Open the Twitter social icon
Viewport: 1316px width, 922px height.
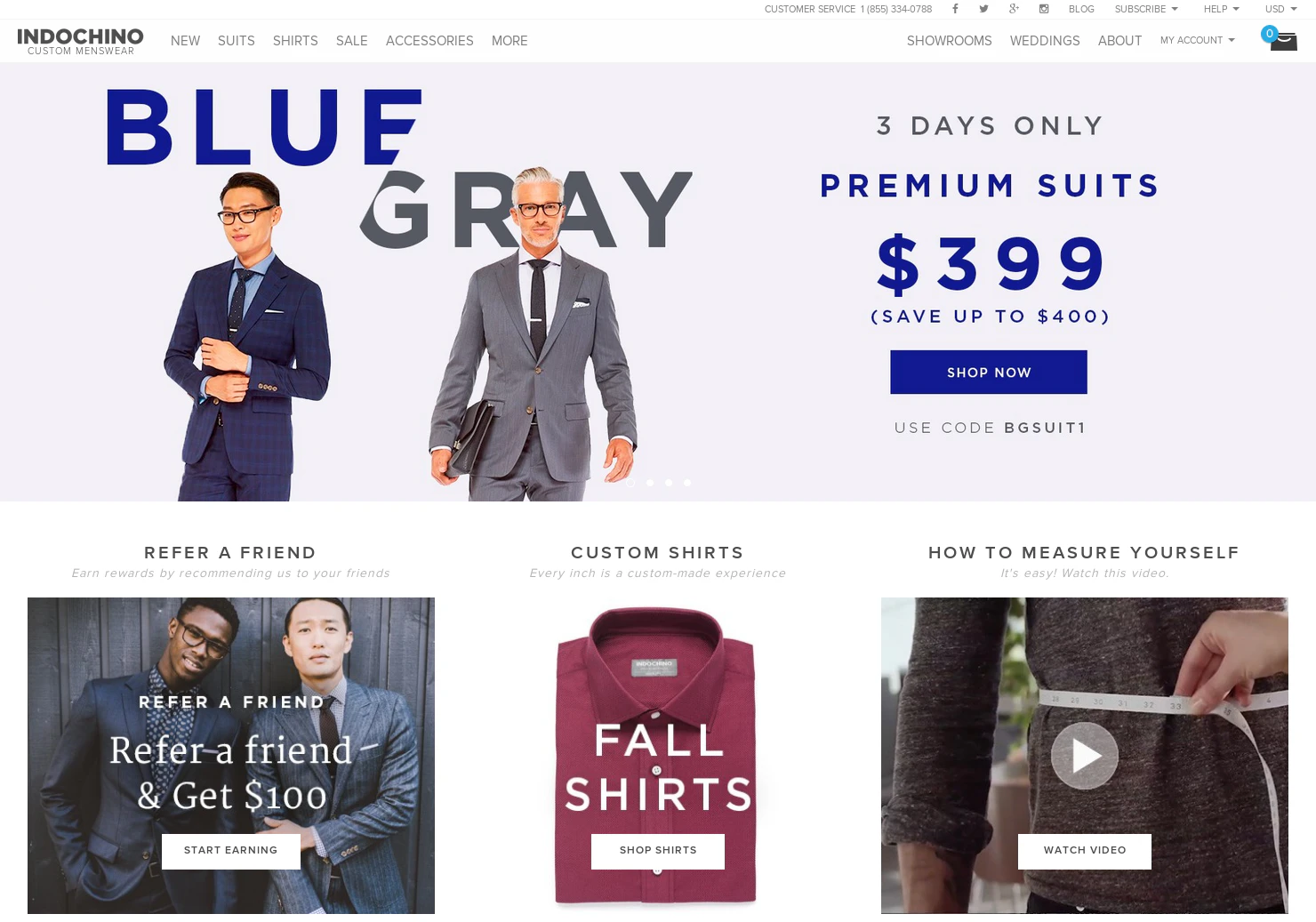point(983,9)
